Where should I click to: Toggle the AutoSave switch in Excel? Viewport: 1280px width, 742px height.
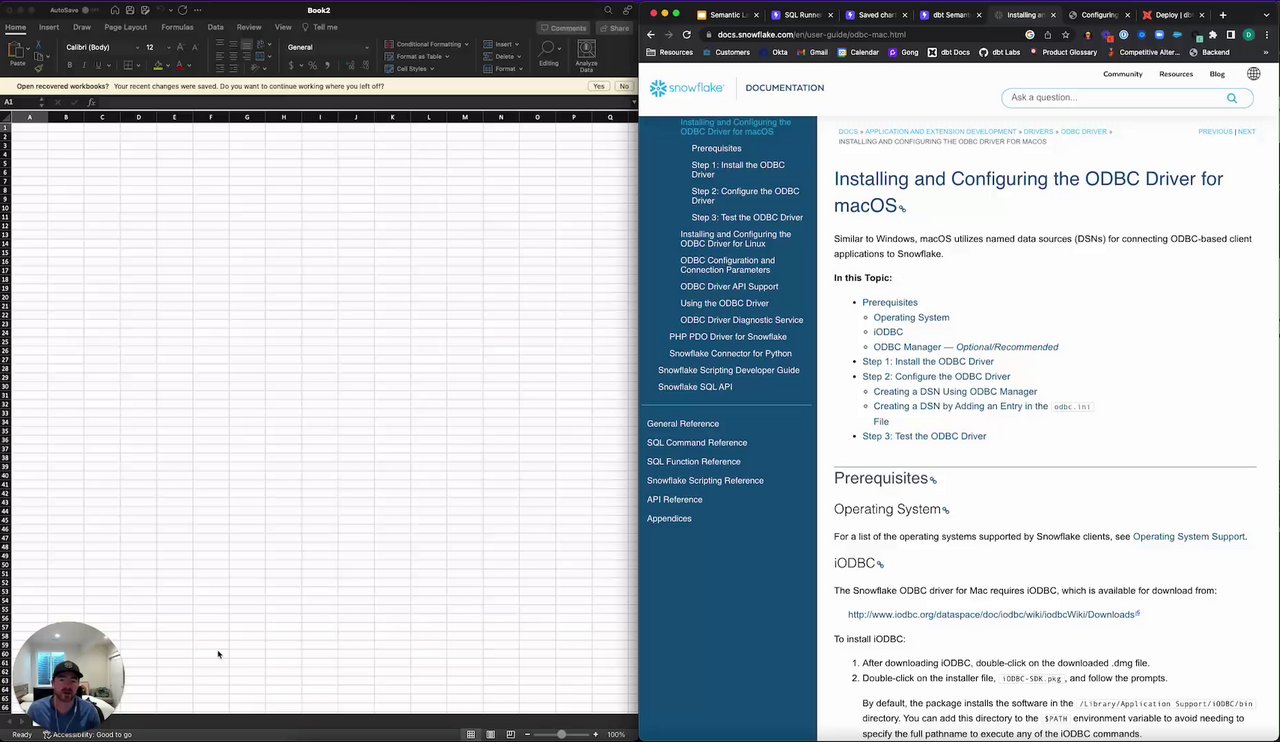click(90, 10)
